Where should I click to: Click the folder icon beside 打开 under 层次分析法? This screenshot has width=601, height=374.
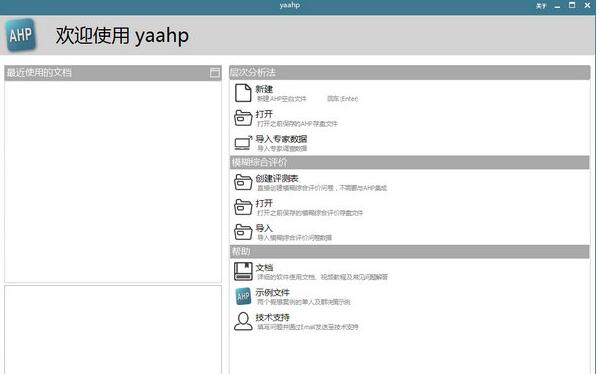pyautogui.click(x=243, y=118)
